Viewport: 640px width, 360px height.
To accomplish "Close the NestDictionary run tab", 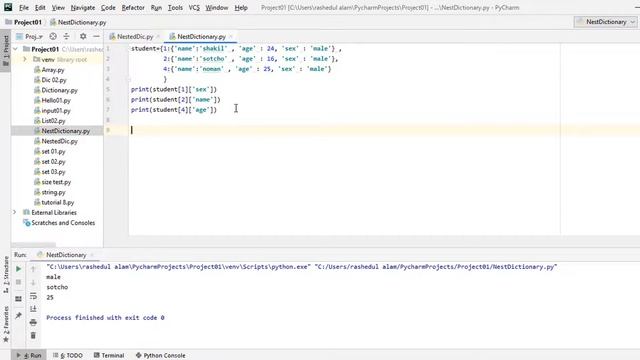I will [92, 255].
